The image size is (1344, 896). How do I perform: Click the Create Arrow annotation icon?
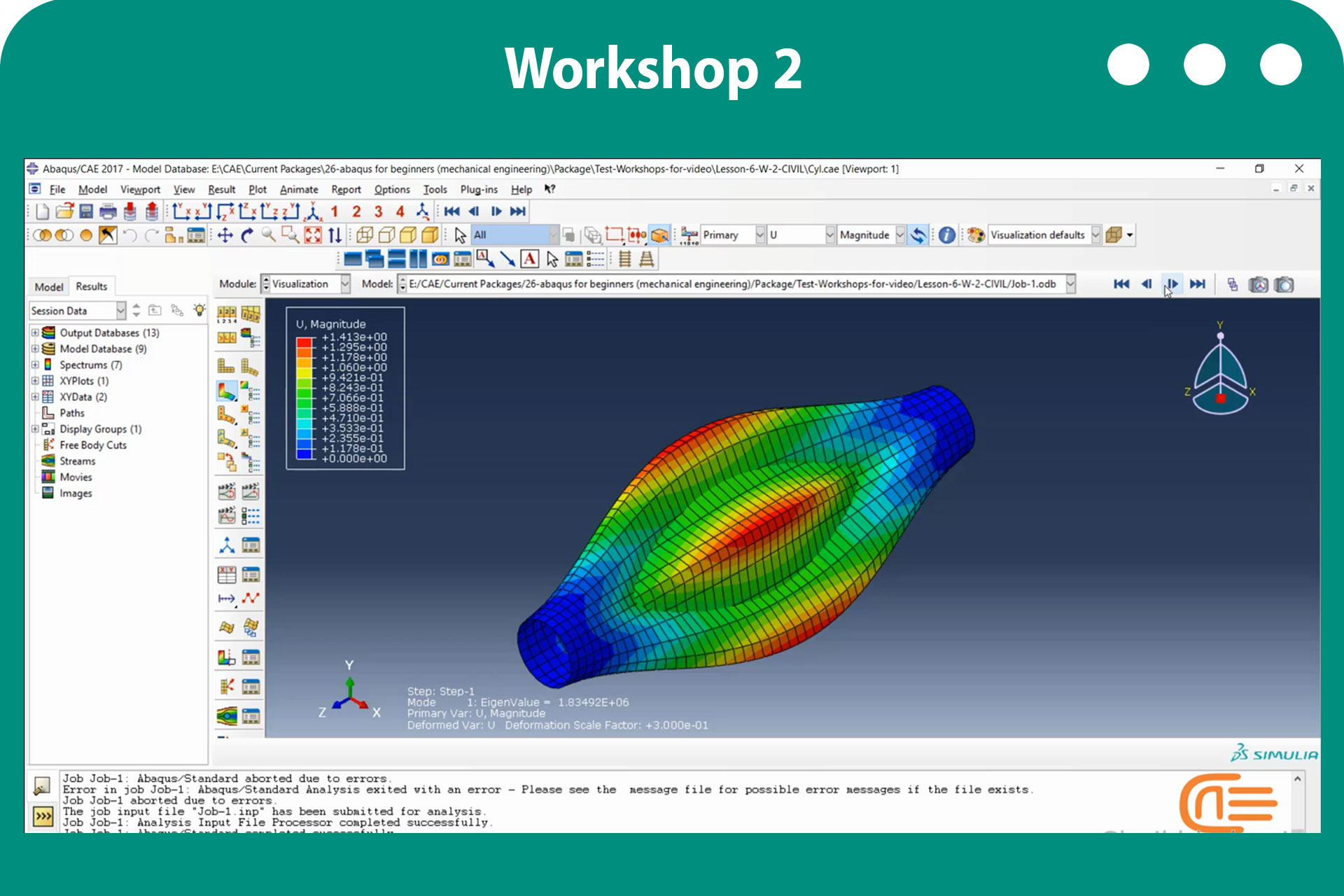click(507, 259)
